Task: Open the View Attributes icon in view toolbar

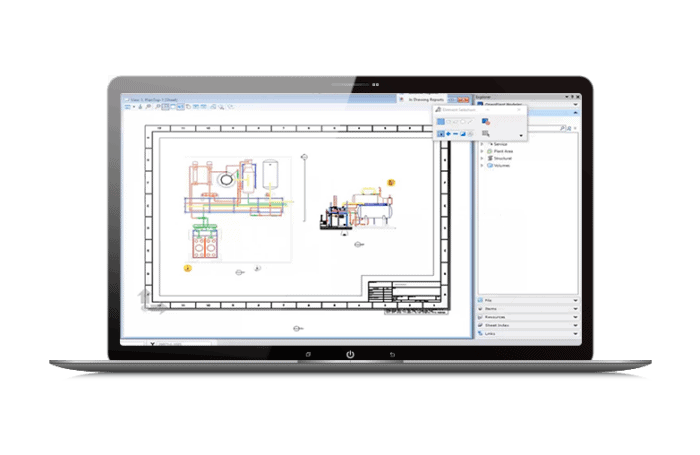Action: pos(128,107)
